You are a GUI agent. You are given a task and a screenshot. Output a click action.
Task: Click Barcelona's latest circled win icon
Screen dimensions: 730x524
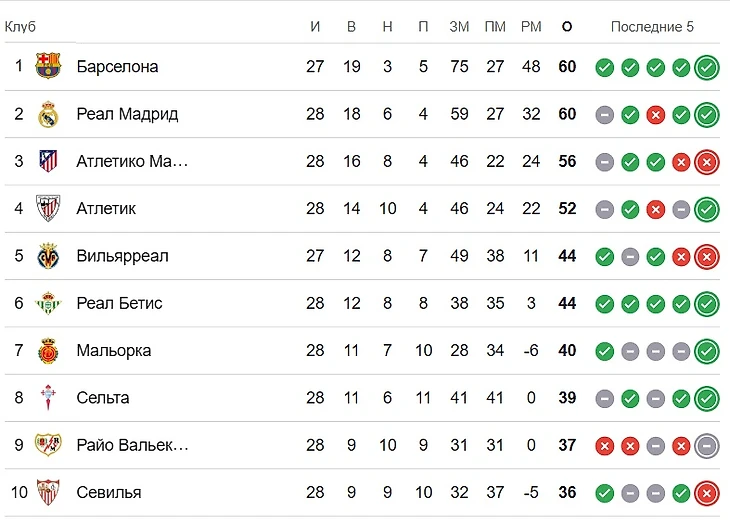(x=707, y=68)
